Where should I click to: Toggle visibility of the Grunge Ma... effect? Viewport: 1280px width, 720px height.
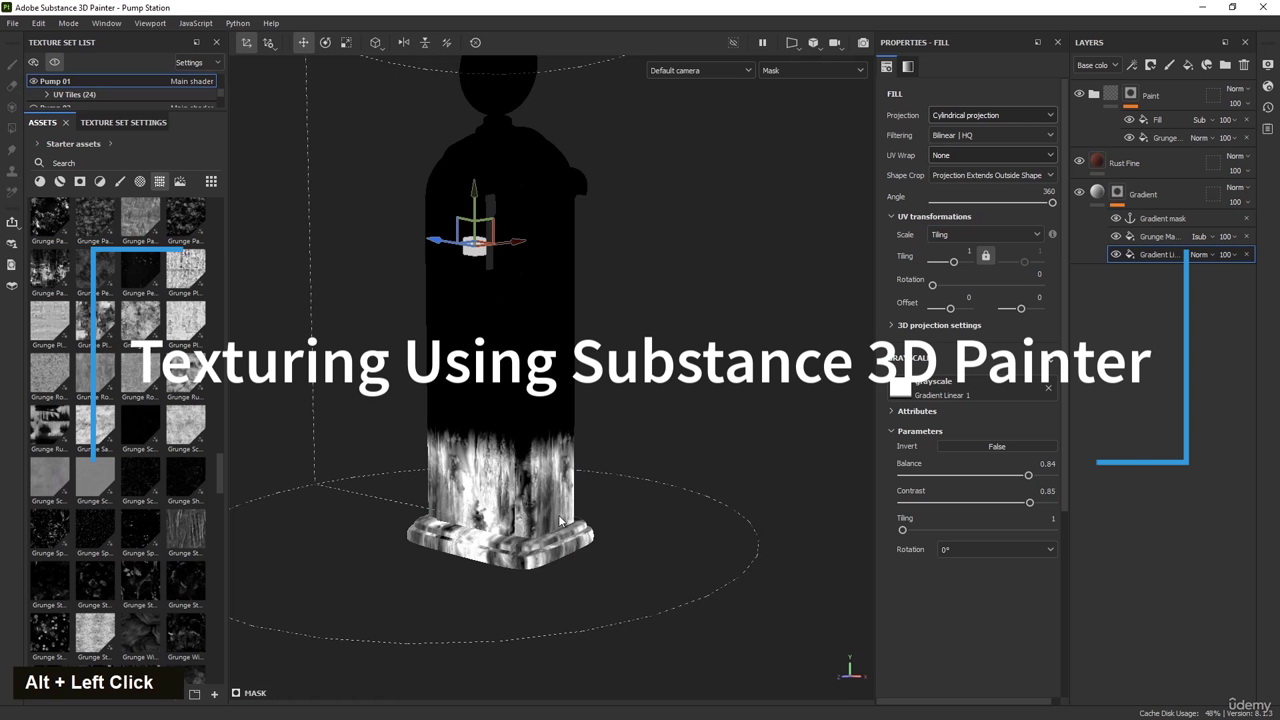point(1116,237)
